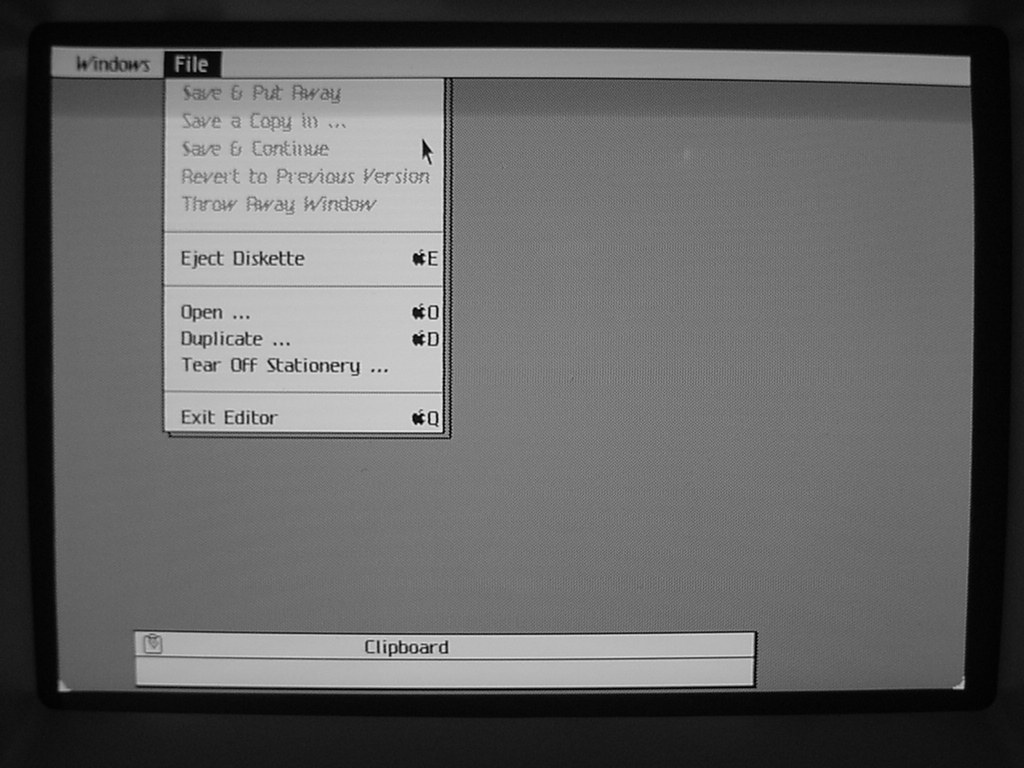Select Save a Copy In…
Viewport: 1024px width, 768px height.
(x=264, y=121)
